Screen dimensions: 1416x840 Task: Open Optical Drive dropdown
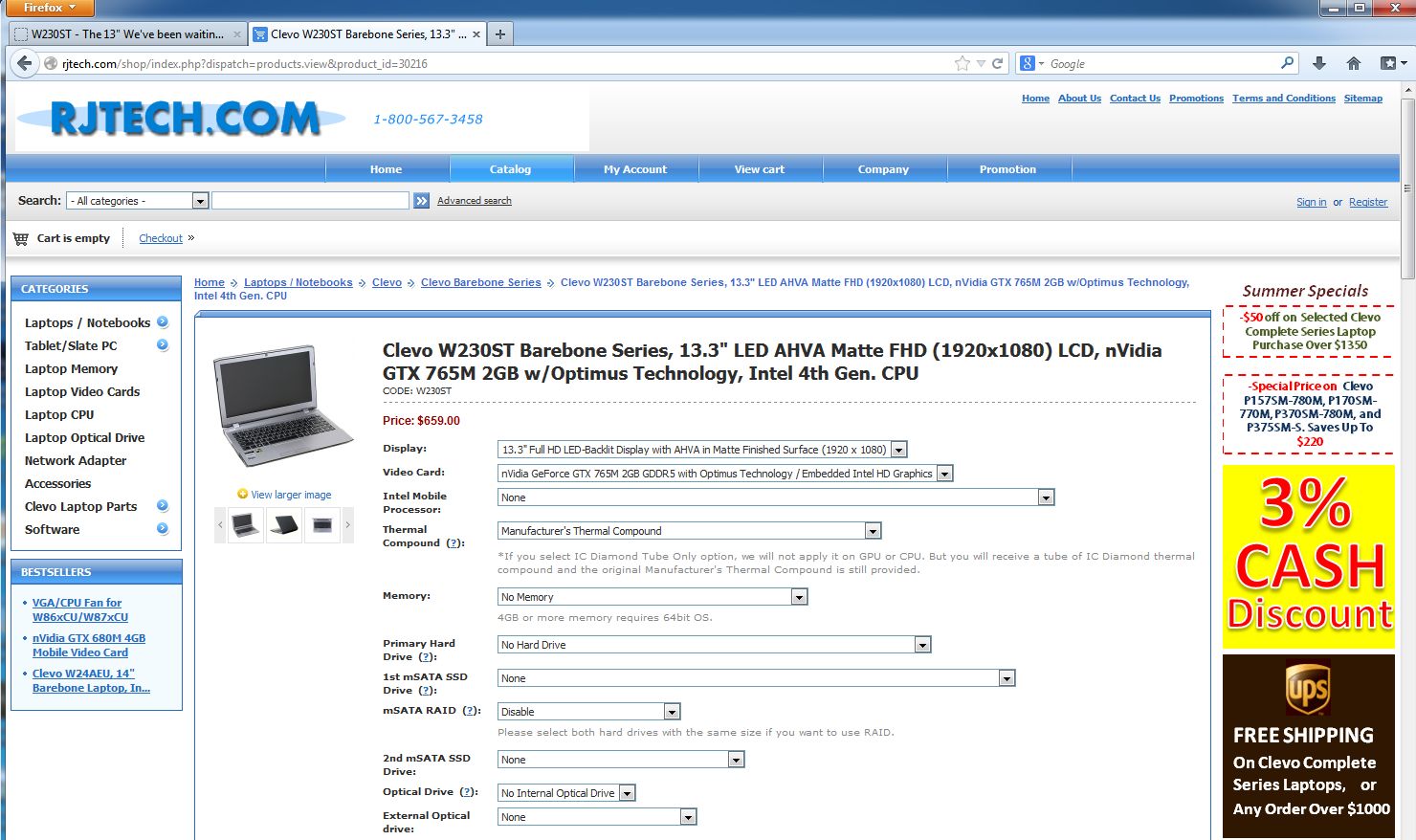click(x=566, y=793)
